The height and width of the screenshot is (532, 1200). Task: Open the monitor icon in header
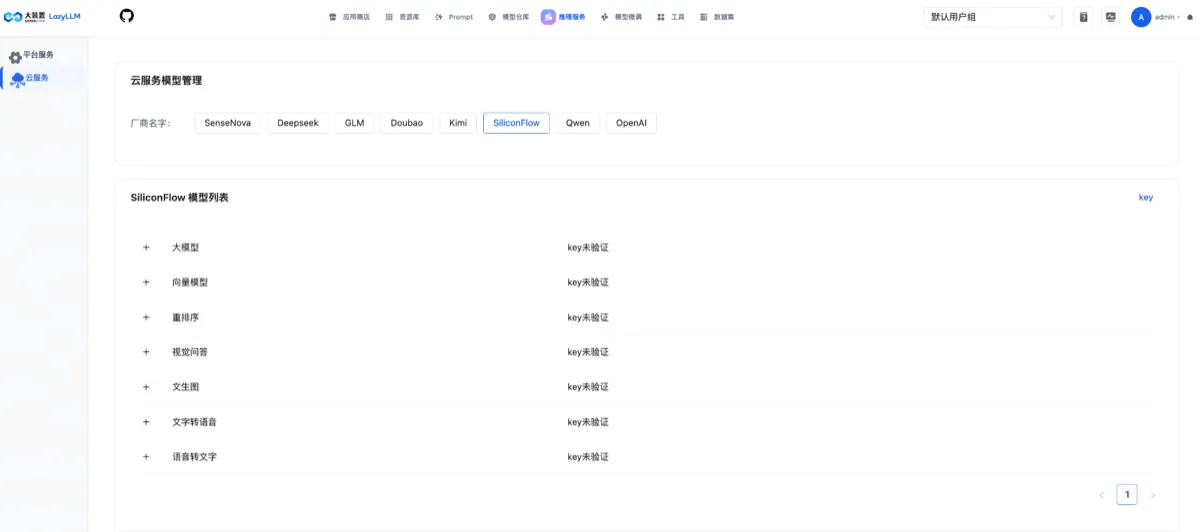point(1110,17)
